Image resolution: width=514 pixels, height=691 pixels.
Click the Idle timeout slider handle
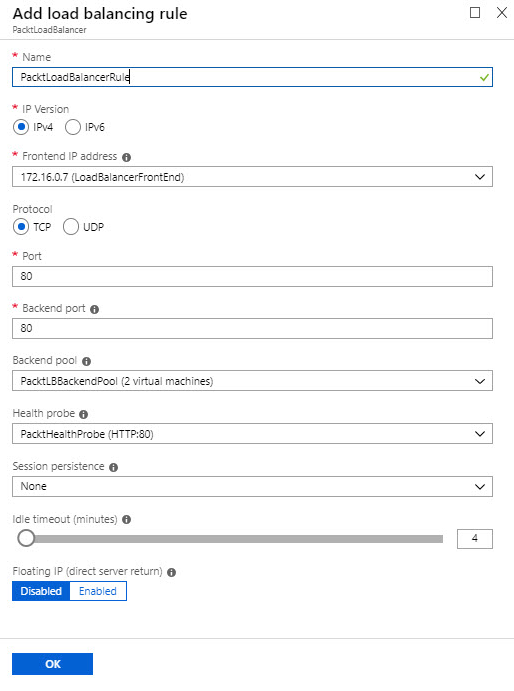(x=26, y=538)
